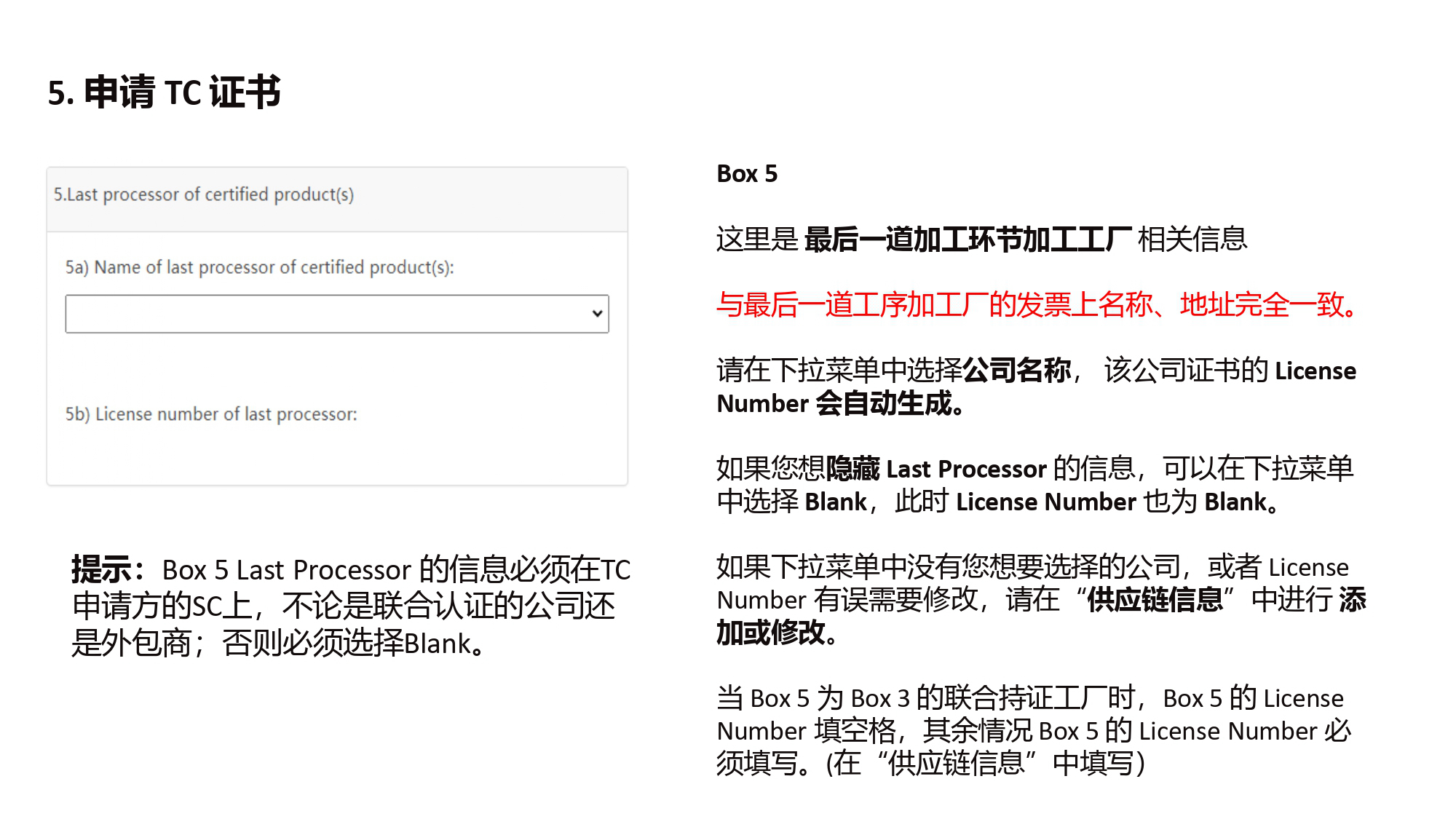Click the '5b) License number of last processor' label

click(x=211, y=414)
